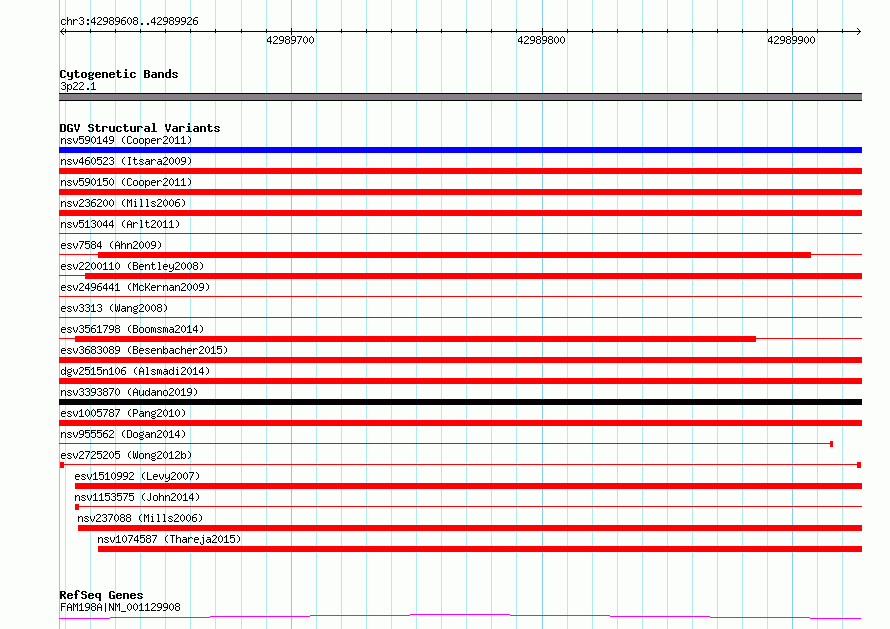Open dgv2515n106 (Alsmadi2014) label
890x629 pixels.
[x=135, y=371]
